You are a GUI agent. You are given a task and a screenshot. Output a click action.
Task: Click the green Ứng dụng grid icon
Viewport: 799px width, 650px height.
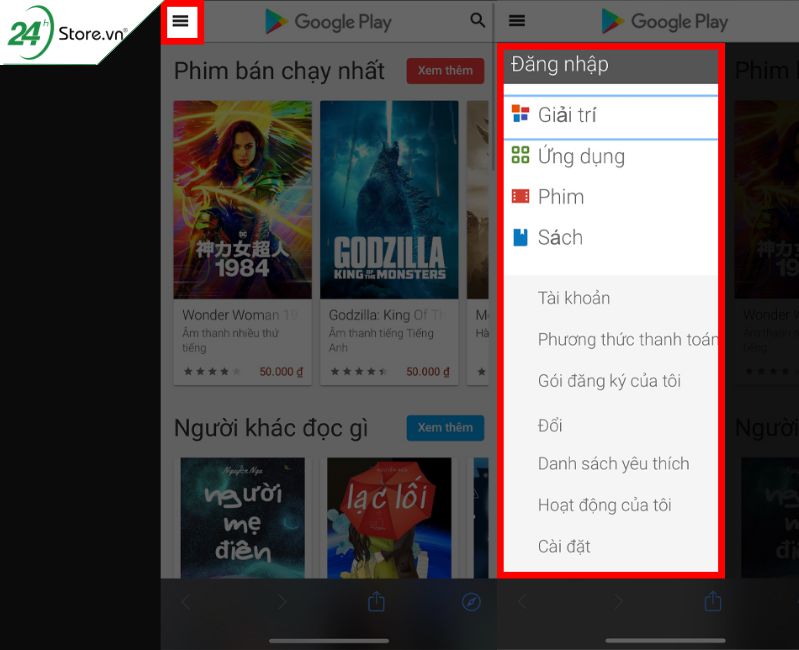pos(520,155)
